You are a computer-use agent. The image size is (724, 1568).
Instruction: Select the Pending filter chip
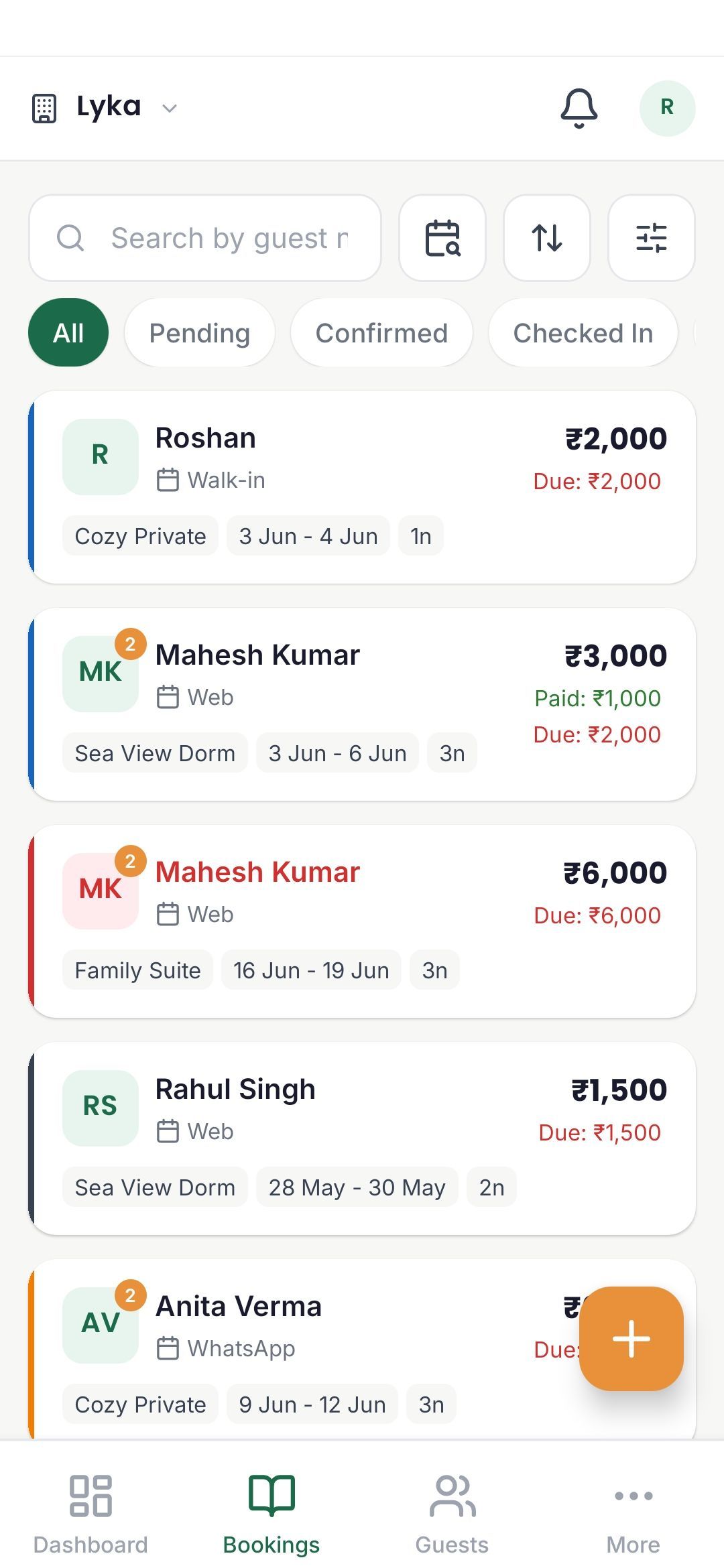(200, 332)
